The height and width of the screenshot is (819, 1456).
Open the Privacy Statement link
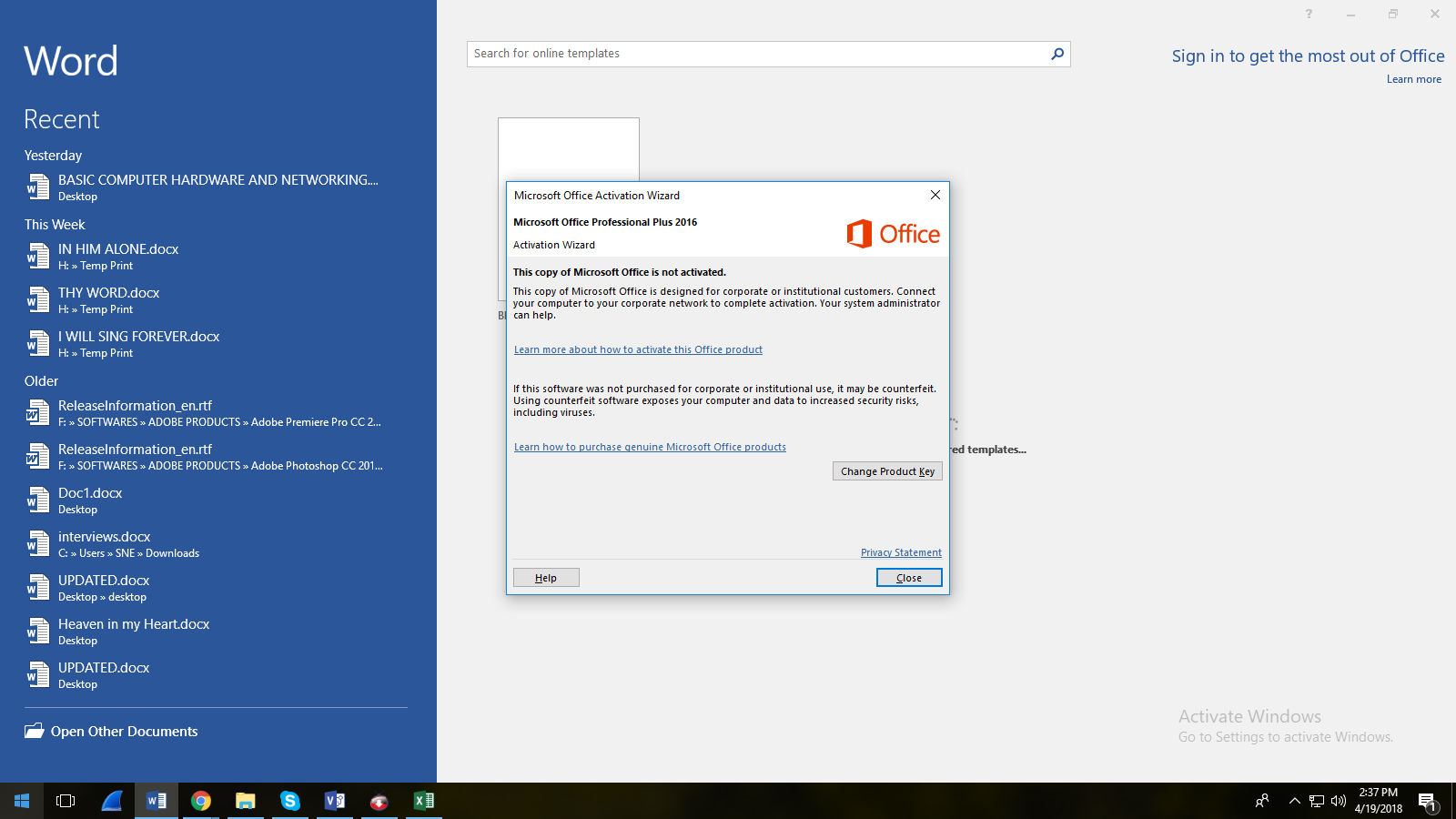(x=901, y=552)
